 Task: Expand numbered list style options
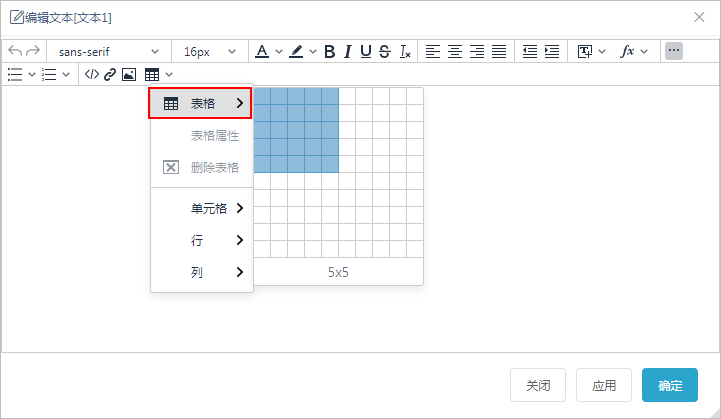[x=66, y=74]
